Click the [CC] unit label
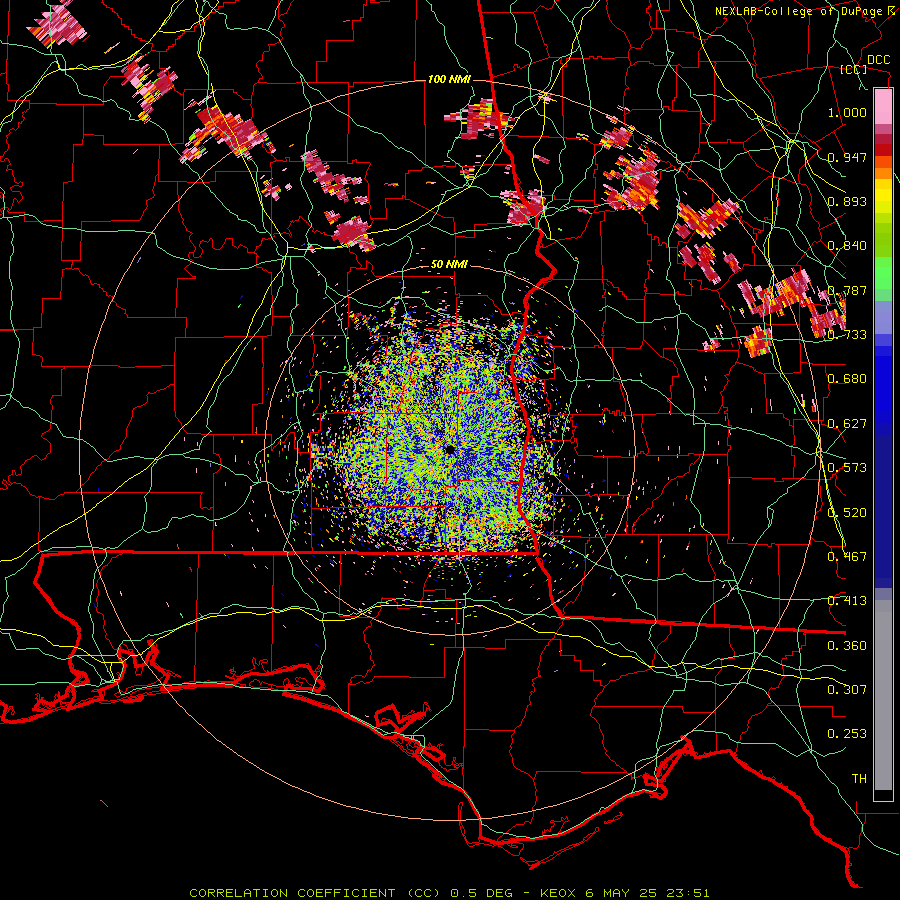 point(854,69)
